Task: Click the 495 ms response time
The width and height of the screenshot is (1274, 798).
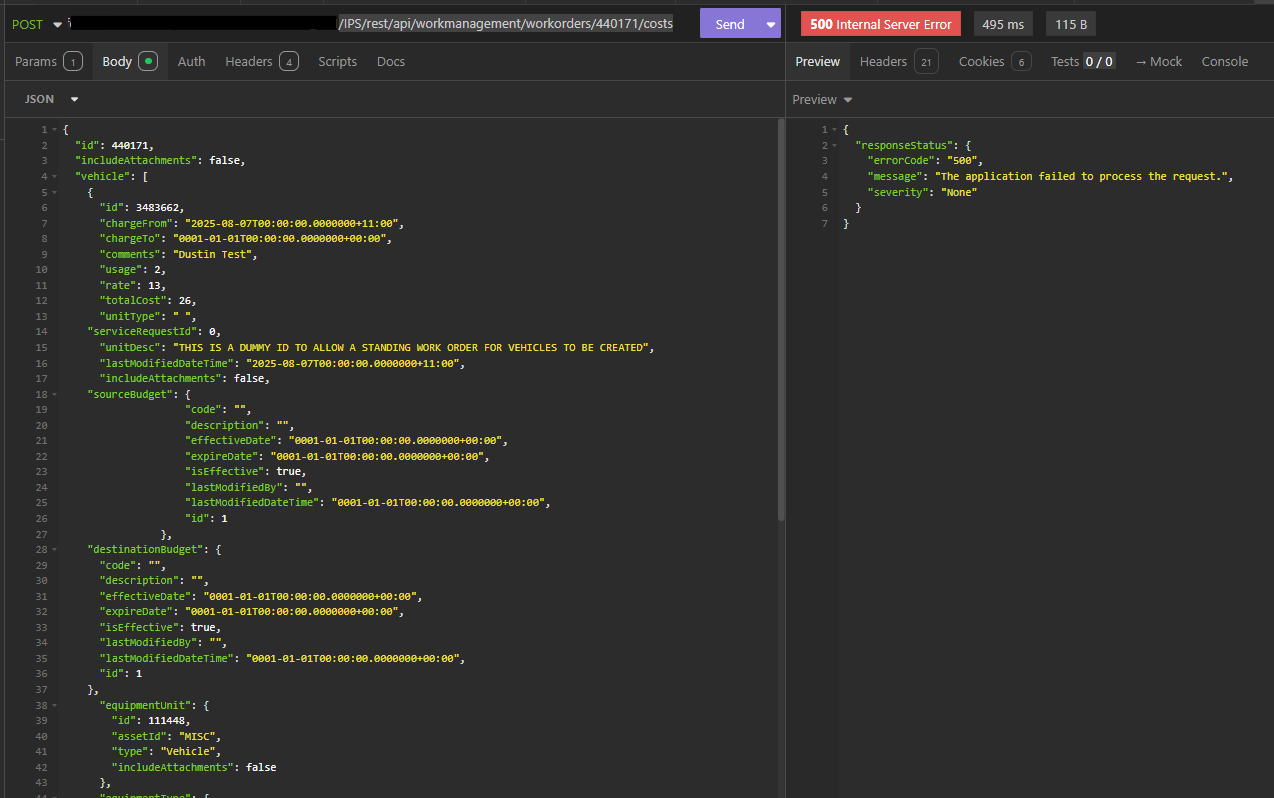Action: pyautogui.click(x=1005, y=24)
